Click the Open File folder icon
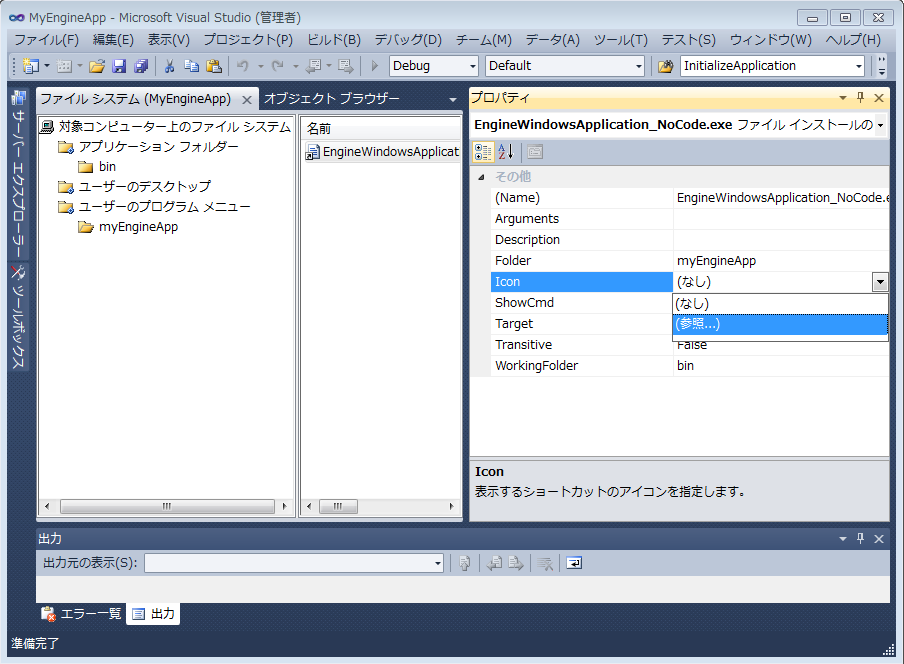This screenshot has width=904, height=664. (96, 66)
